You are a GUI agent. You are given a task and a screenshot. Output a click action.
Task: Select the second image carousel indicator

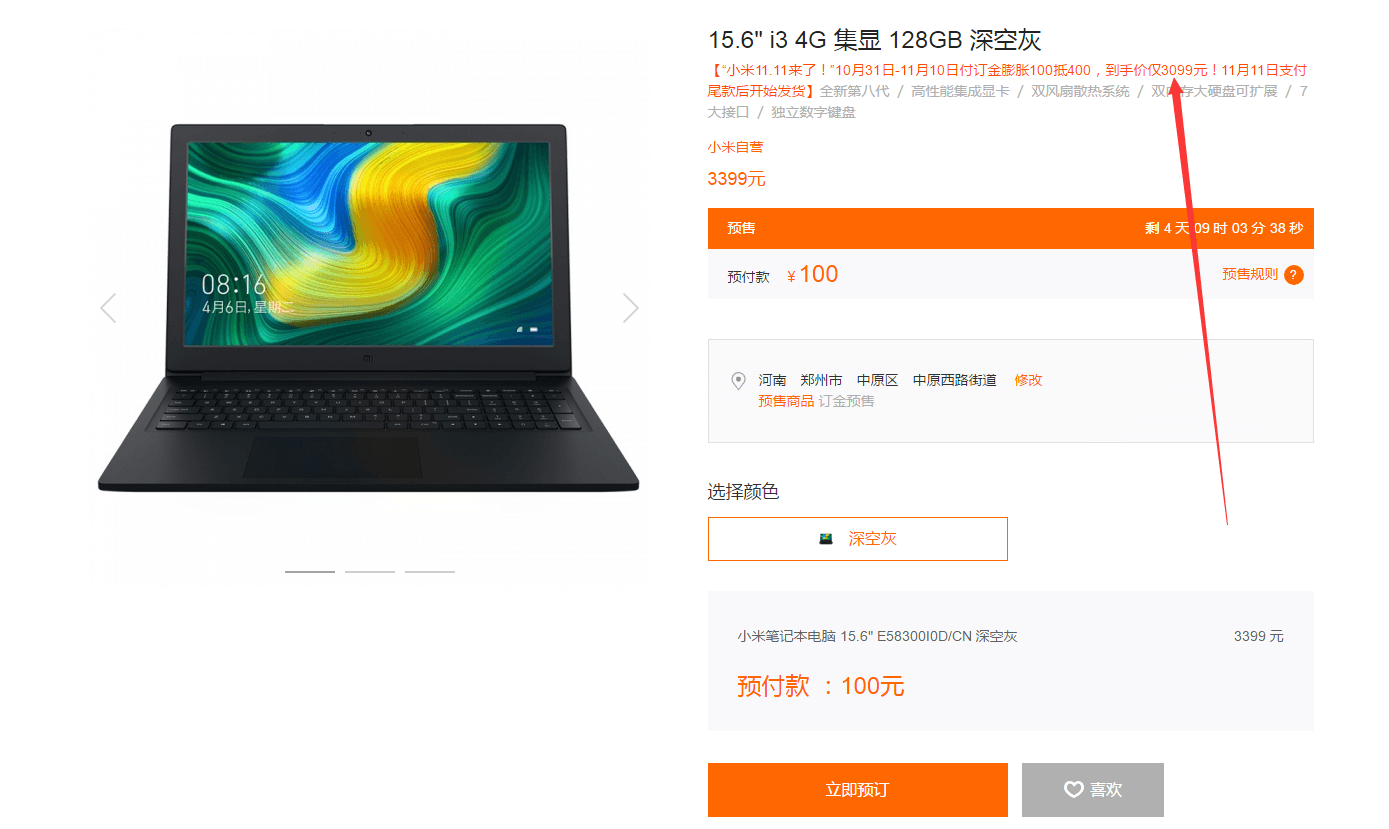click(x=370, y=572)
